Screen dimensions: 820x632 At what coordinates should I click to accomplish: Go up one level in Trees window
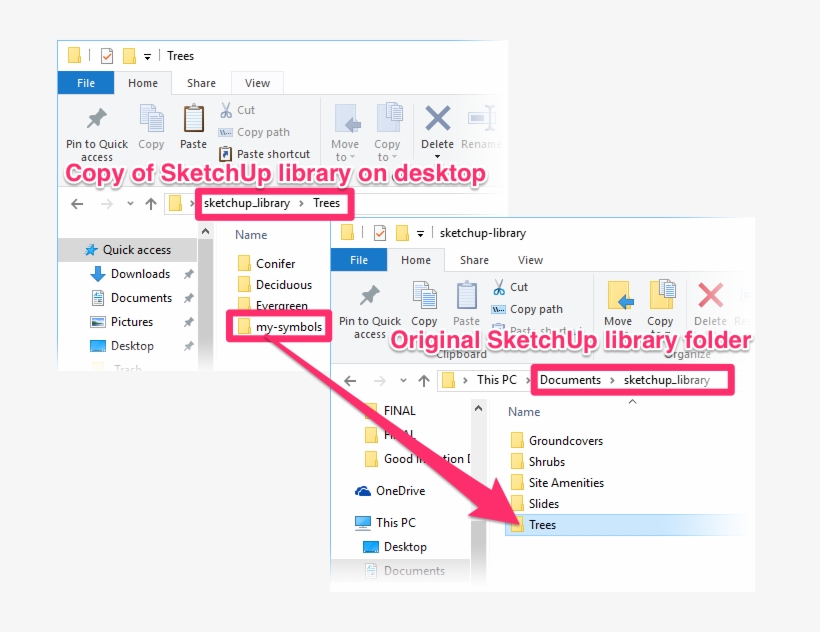151,204
